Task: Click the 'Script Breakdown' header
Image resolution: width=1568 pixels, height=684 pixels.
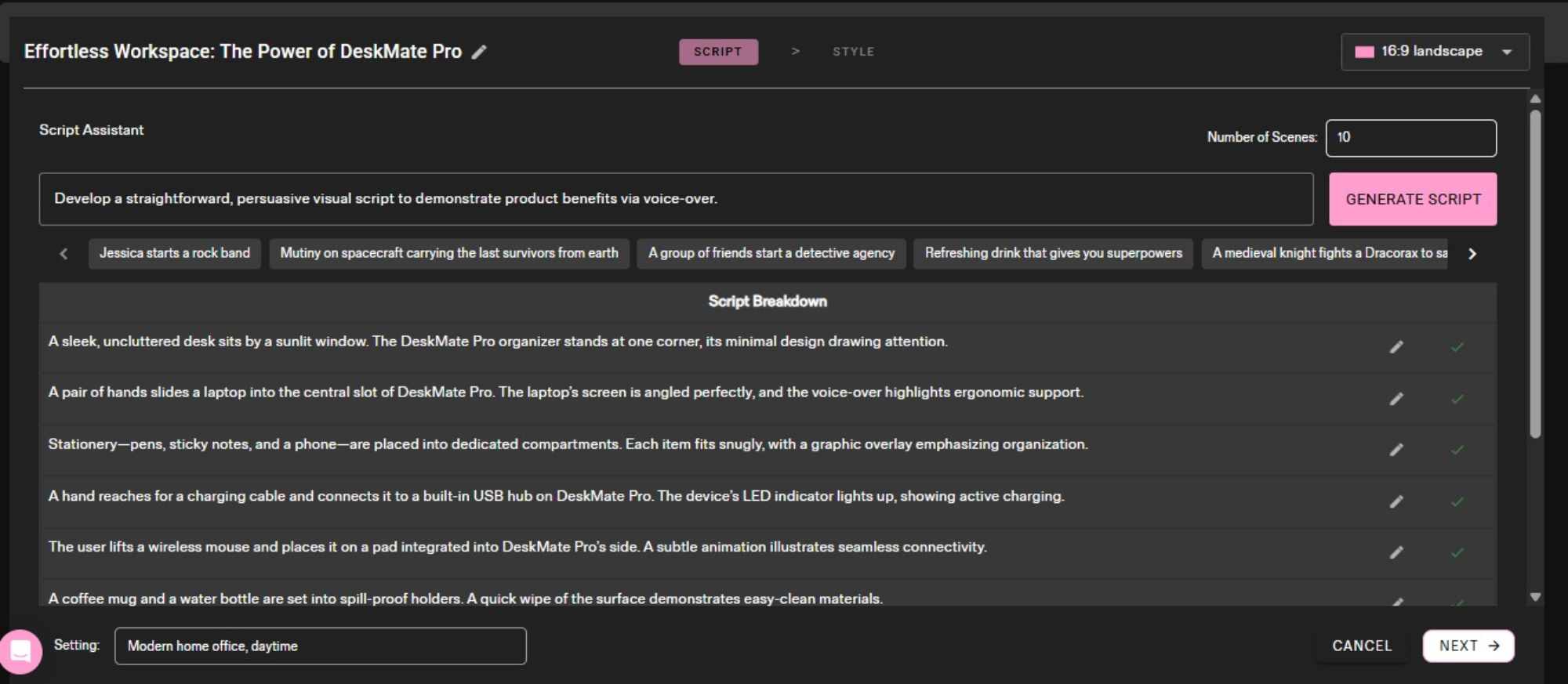Action: (768, 302)
